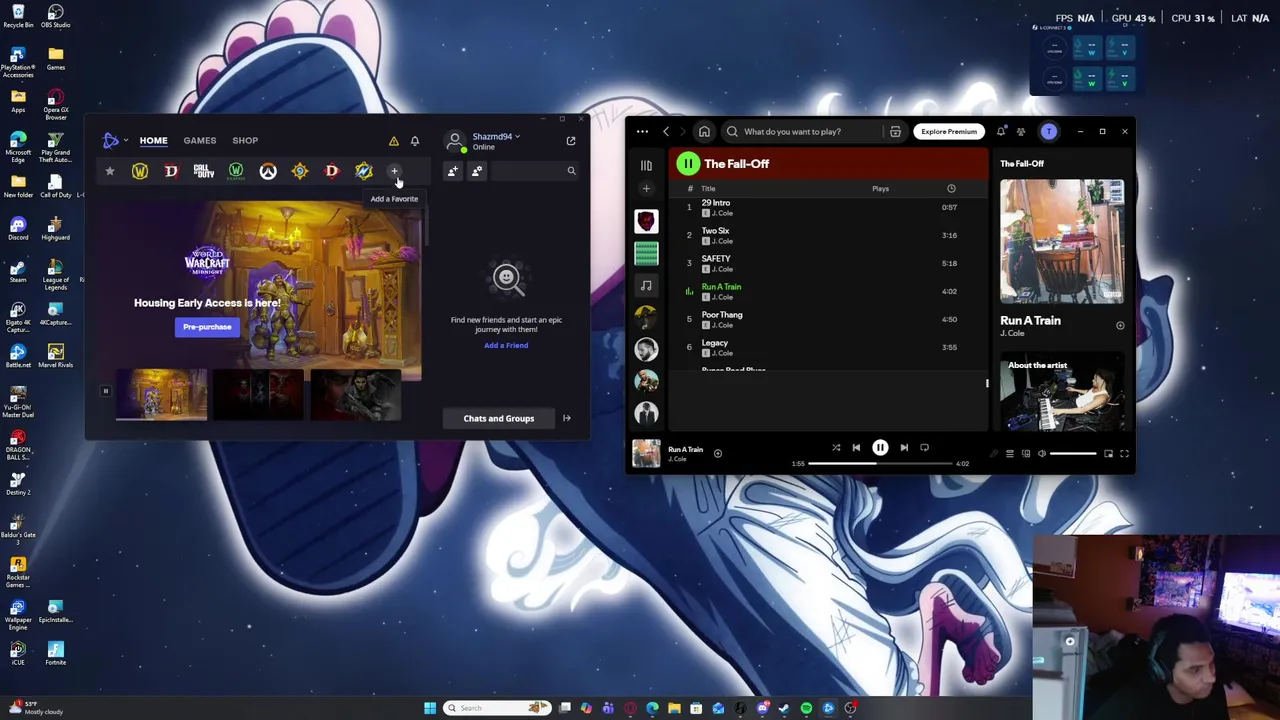The image size is (1280, 720).
Task: Go to Spotify Home
Action: 704,131
